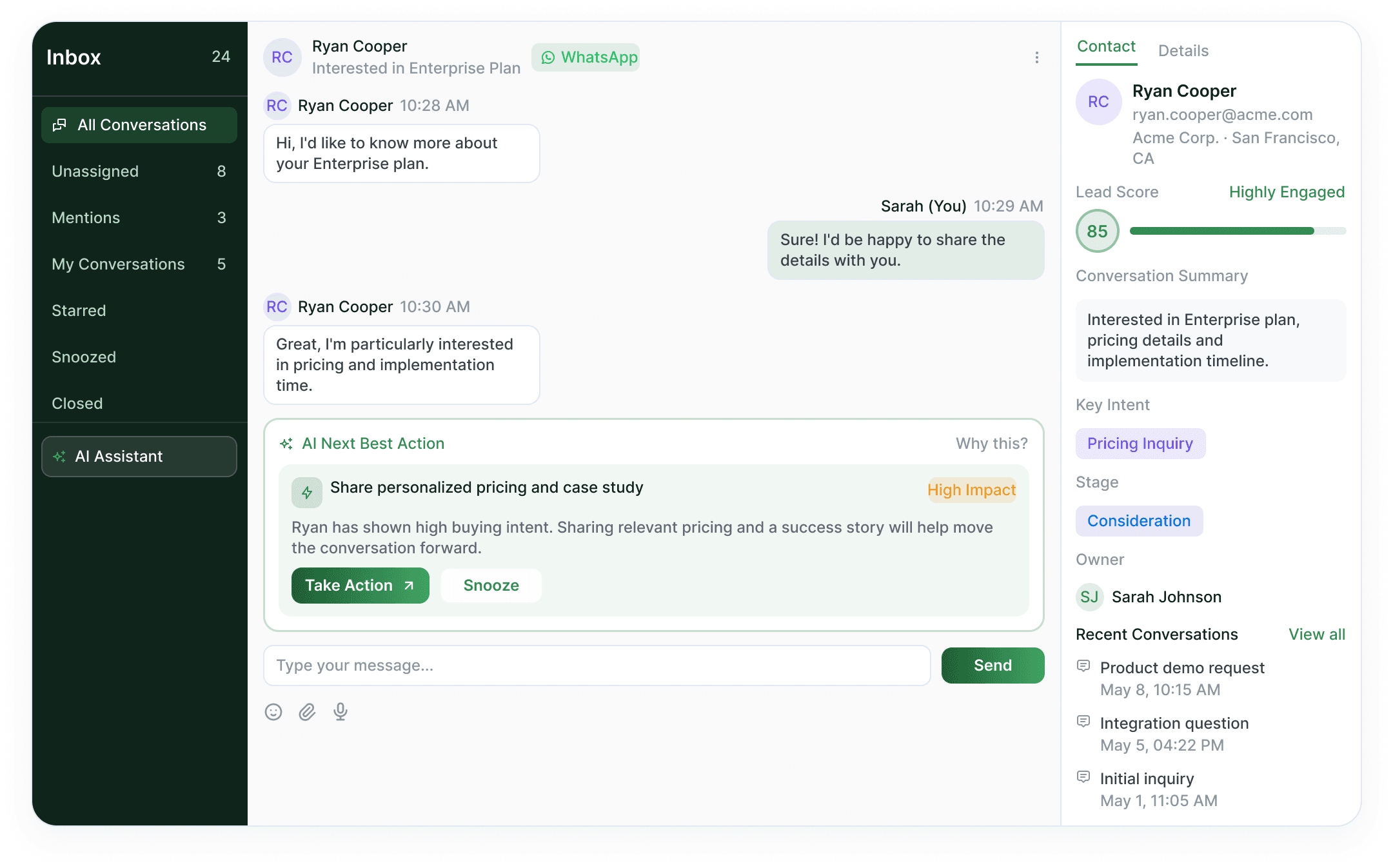Screen dimensions: 1393x868
Task: Click the RC avatar in conversation header
Action: tap(282, 57)
